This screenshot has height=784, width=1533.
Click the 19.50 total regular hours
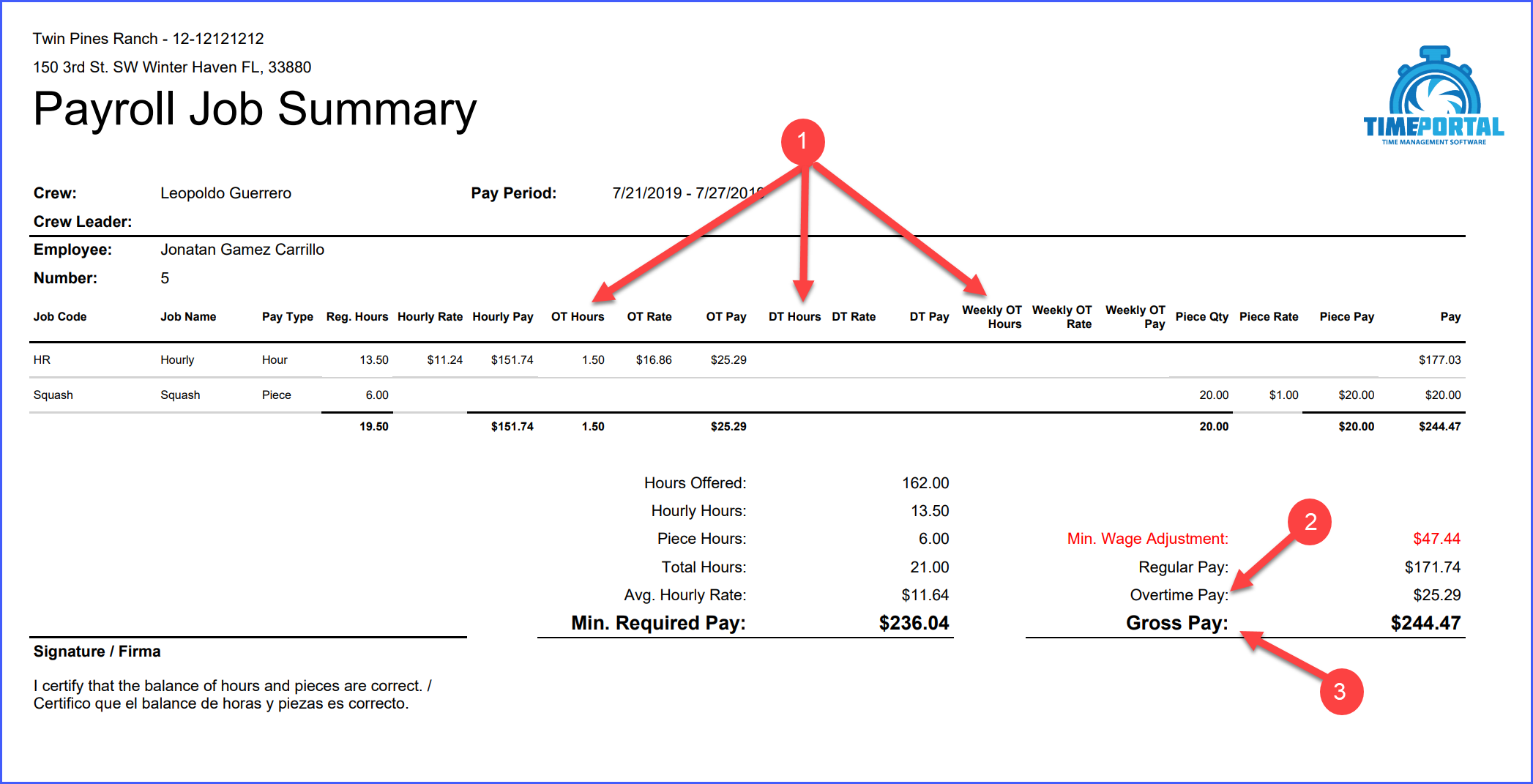(374, 427)
